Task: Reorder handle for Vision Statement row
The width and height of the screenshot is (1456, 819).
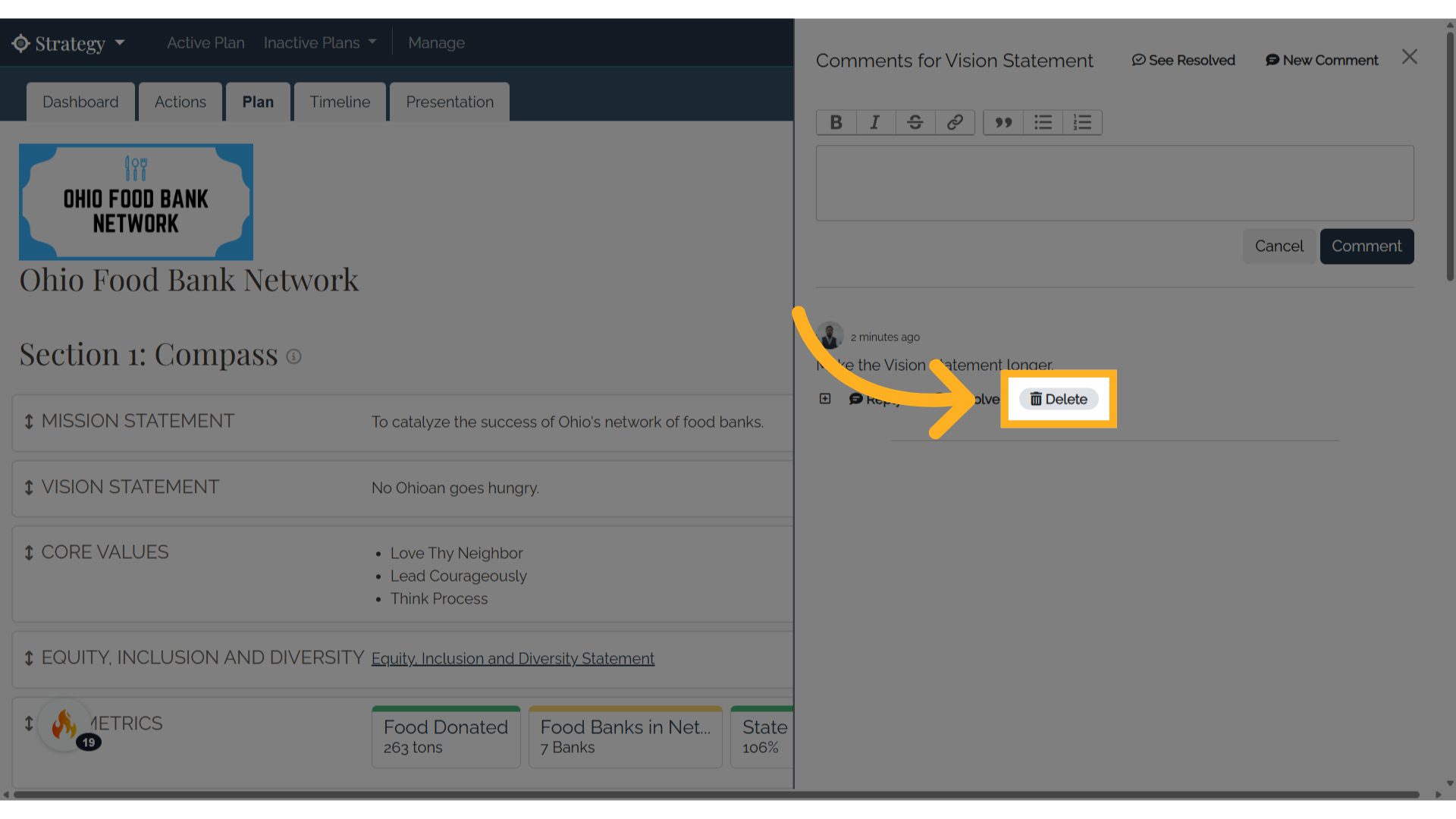Action: [29, 488]
